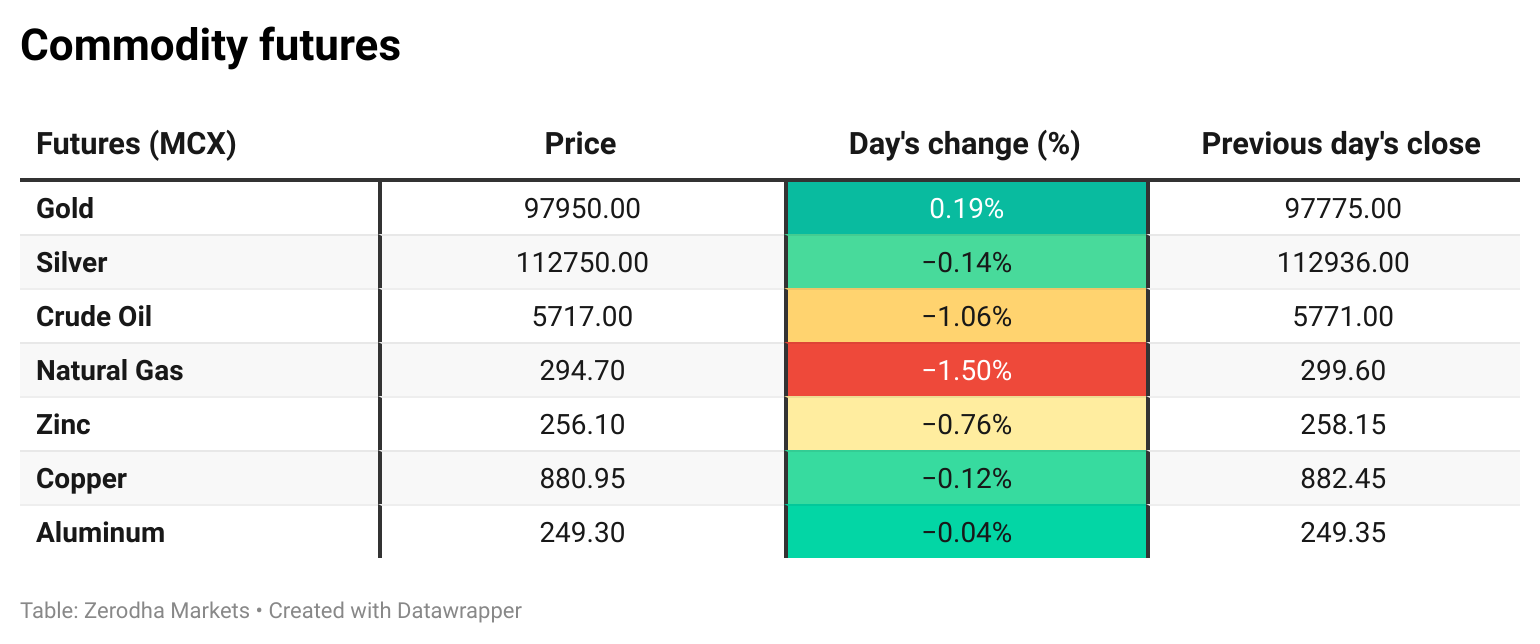Select the Futures (MCX) column header

point(136,144)
